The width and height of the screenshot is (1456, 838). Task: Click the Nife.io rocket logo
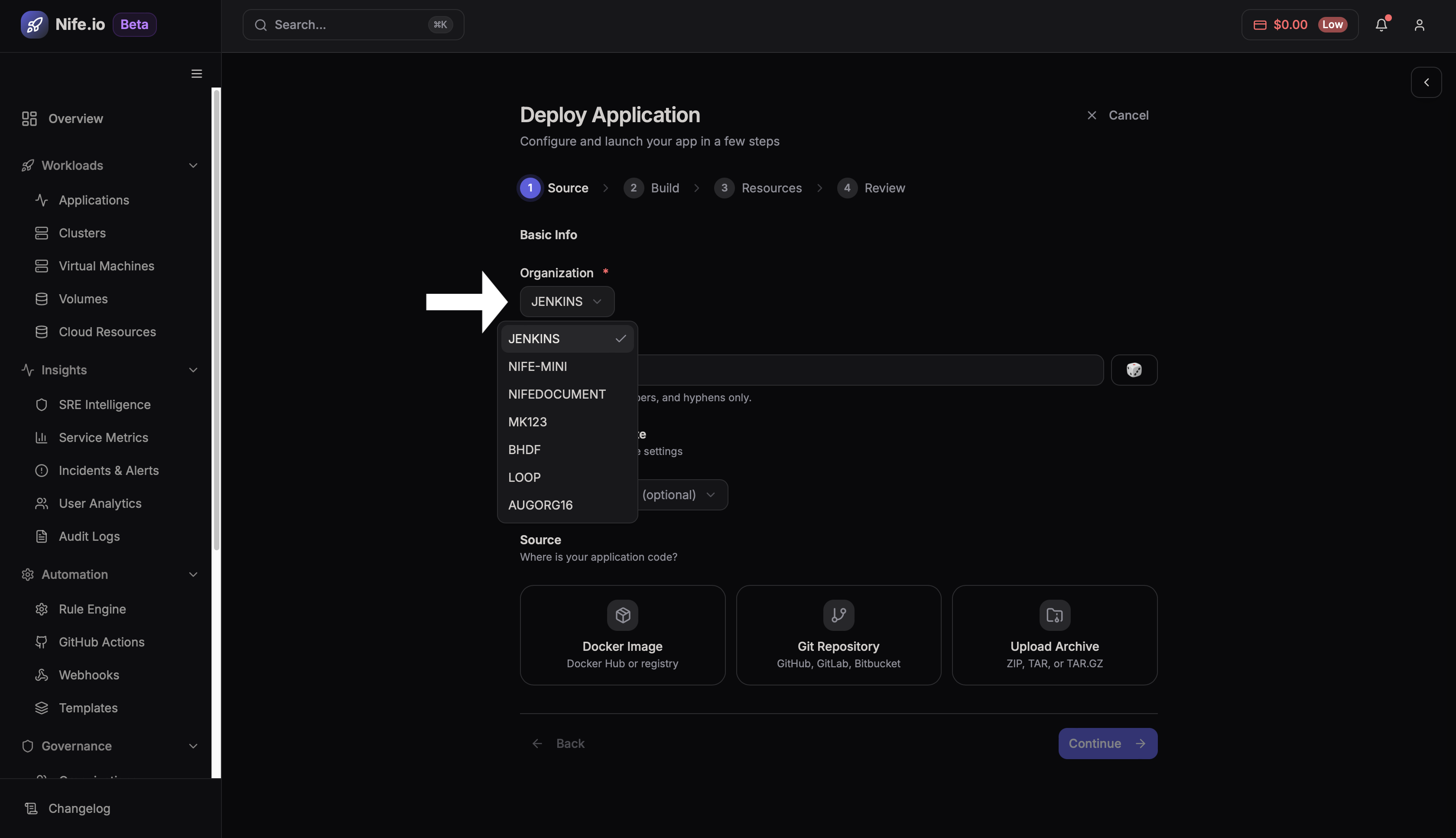35,25
